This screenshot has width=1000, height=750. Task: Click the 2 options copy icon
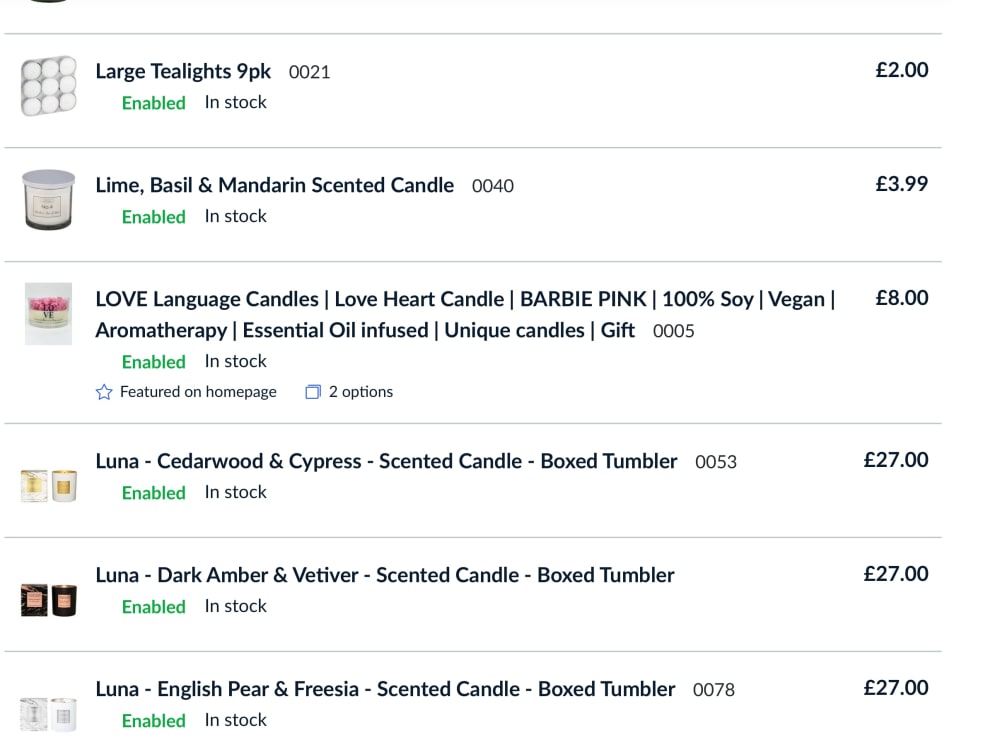[313, 392]
